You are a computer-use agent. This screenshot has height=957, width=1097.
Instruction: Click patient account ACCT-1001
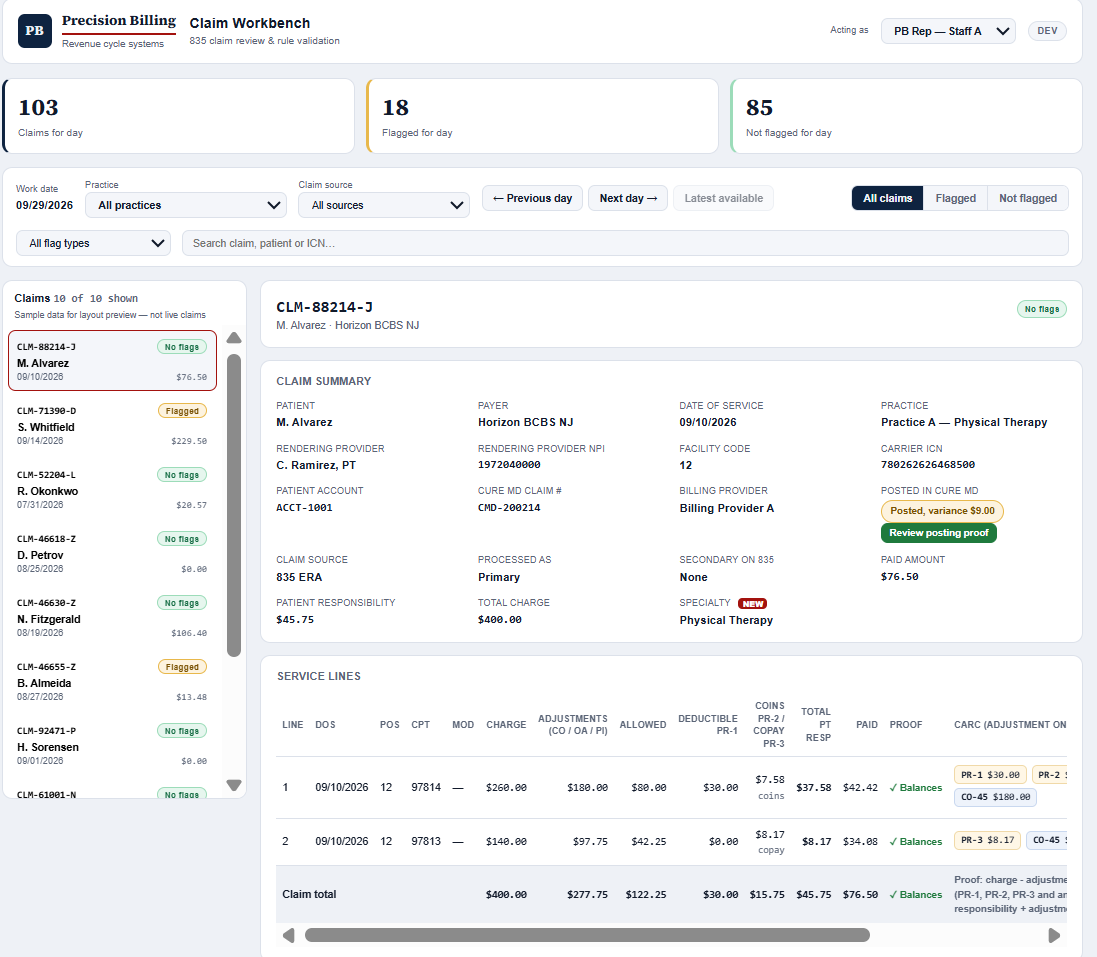[304, 508]
